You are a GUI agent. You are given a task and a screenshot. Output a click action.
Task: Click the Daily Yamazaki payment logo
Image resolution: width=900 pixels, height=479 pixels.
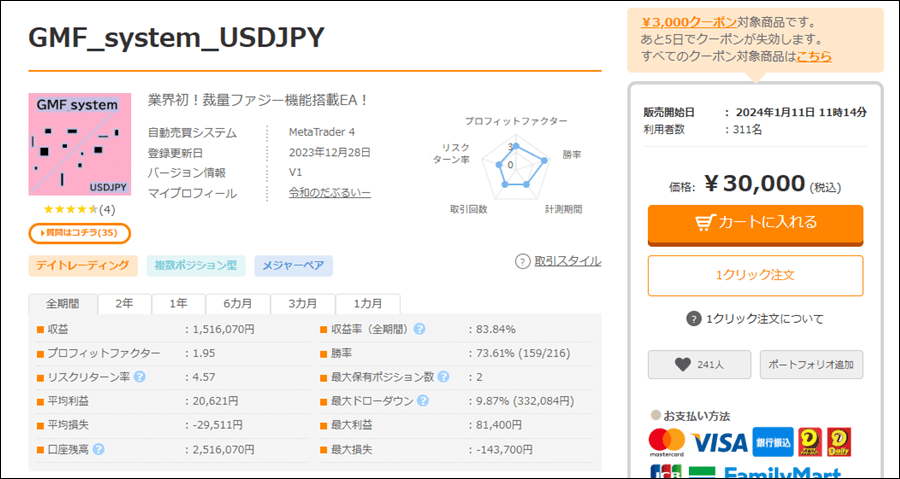click(839, 442)
